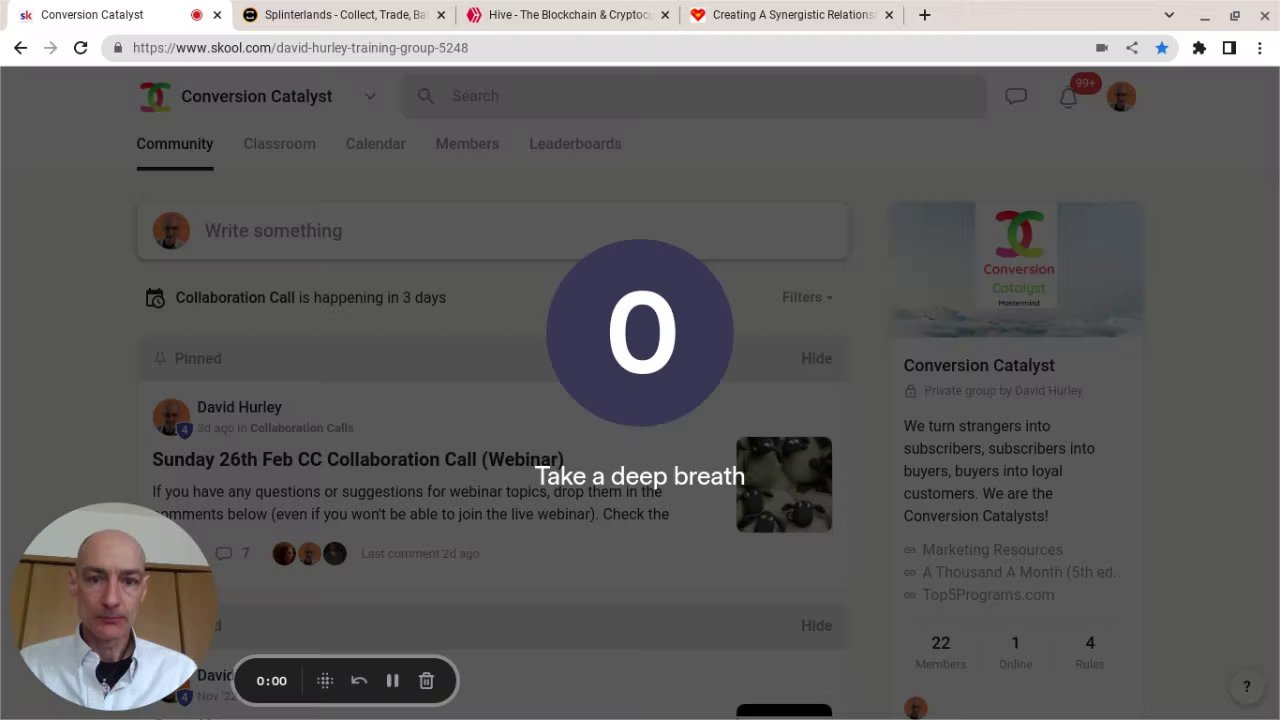Reload the page
Image resolution: width=1280 pixels, height=720 pixels.
80,47
